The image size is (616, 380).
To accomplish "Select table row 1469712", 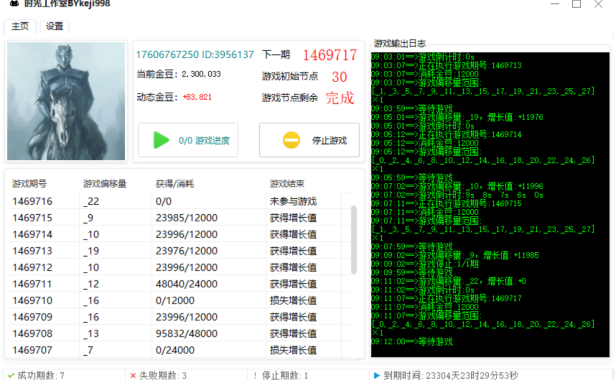I will pos(179,267).
